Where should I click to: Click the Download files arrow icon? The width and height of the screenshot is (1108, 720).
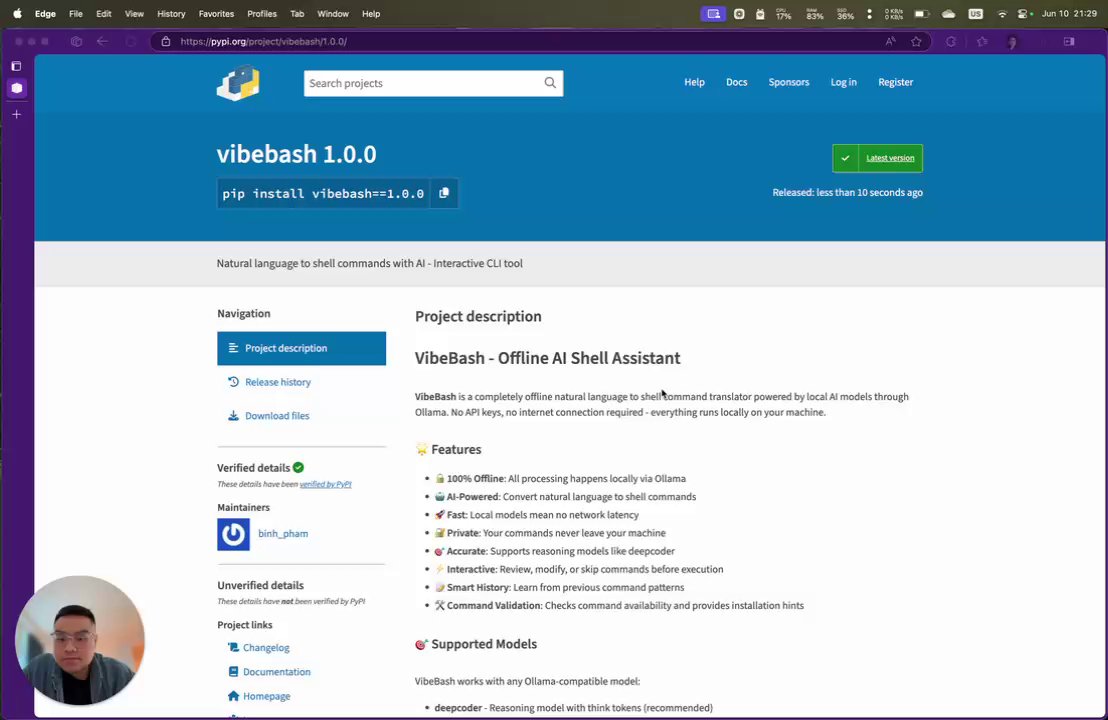(233, 415)
